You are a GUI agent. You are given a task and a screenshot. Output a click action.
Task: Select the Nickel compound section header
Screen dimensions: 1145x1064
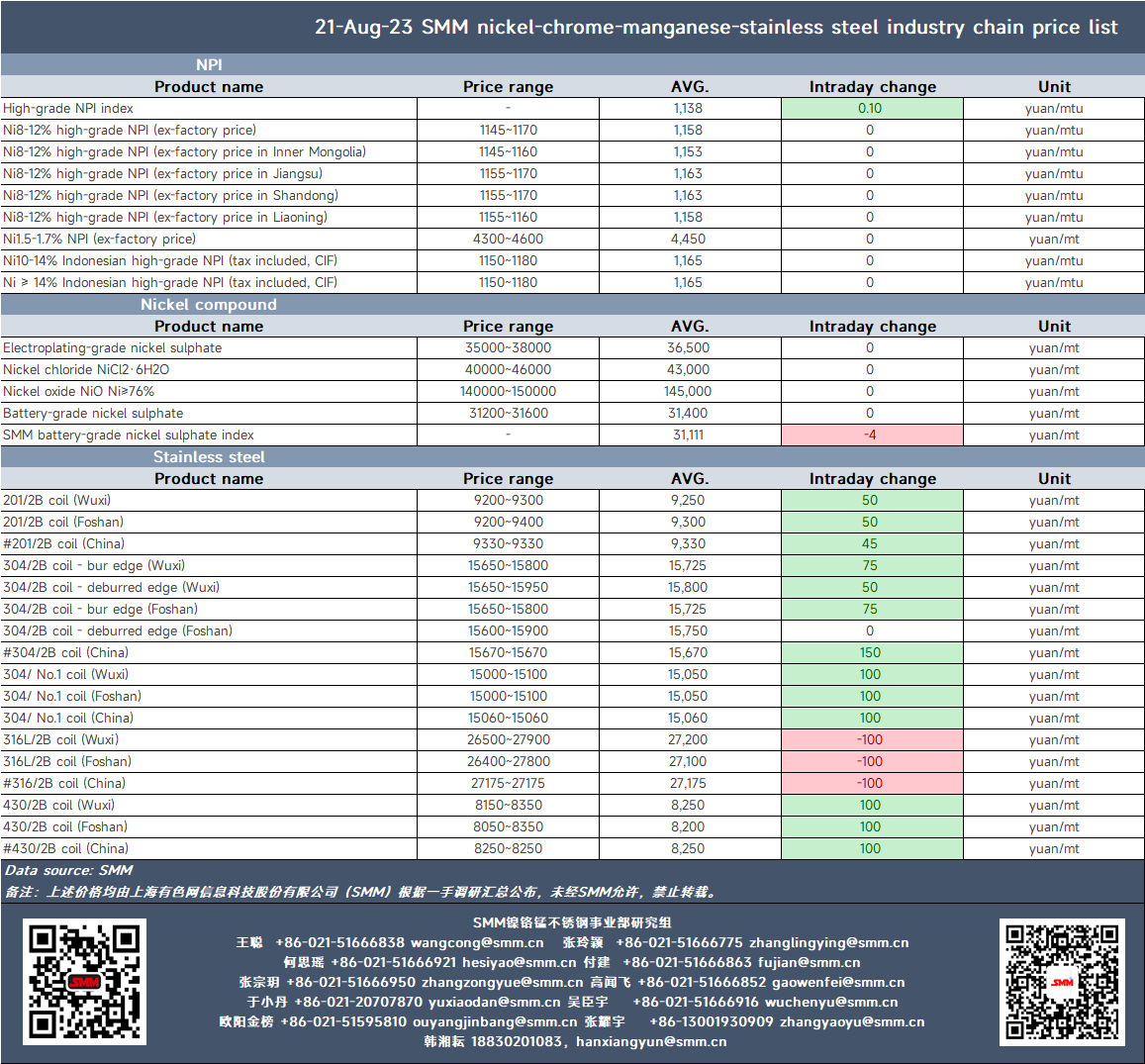click(209, 305)
